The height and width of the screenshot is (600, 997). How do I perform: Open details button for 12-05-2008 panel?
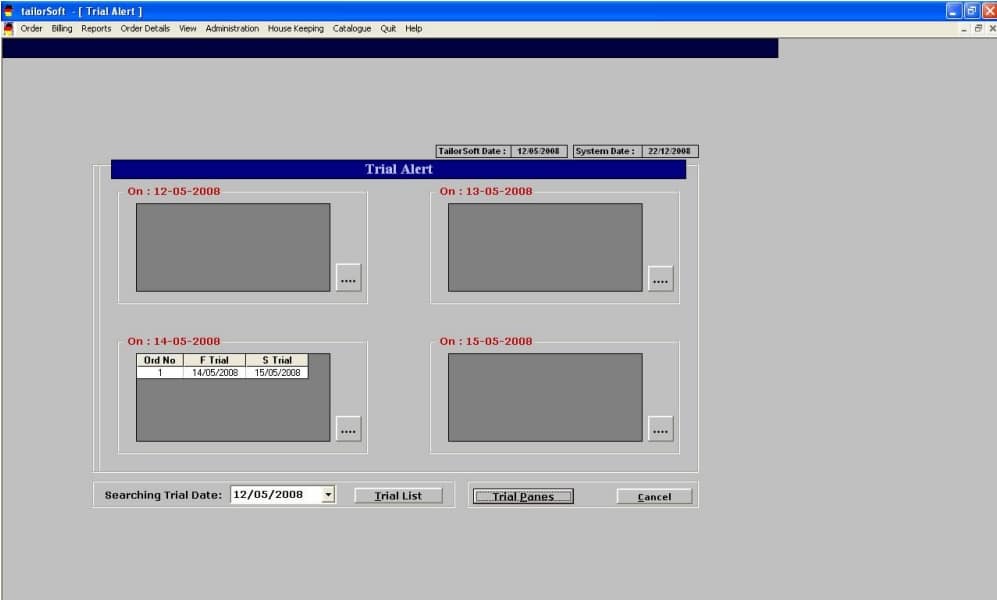pos(348,278)
